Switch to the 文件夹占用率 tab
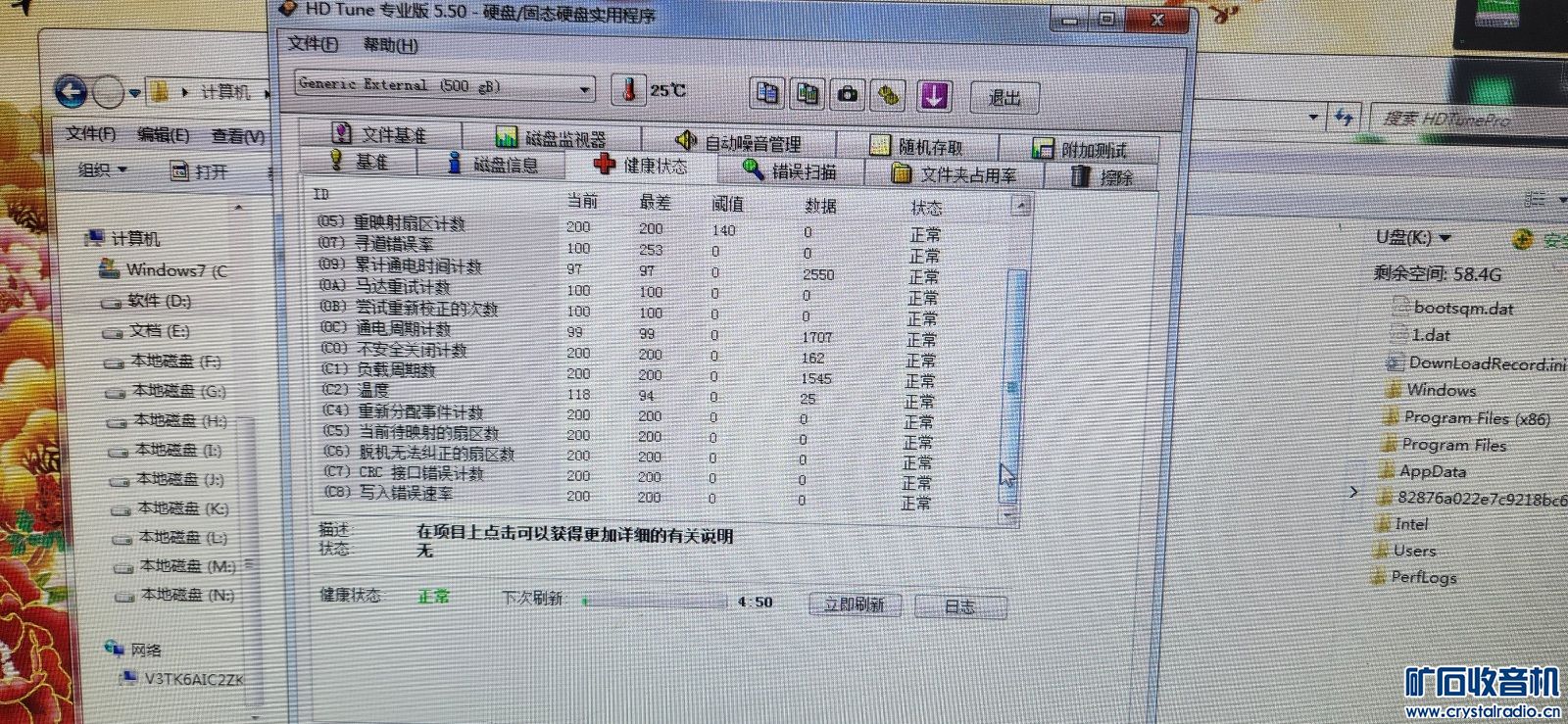 (954, 174)
